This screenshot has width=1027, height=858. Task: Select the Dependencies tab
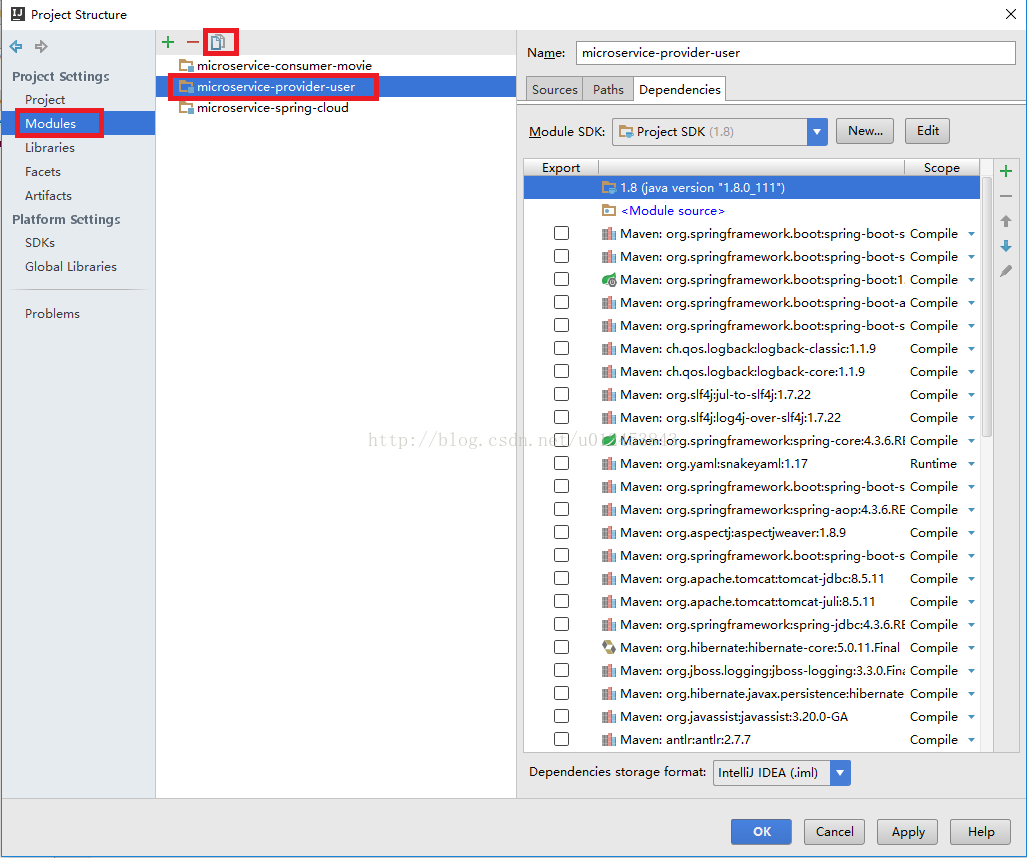(679, 90)
